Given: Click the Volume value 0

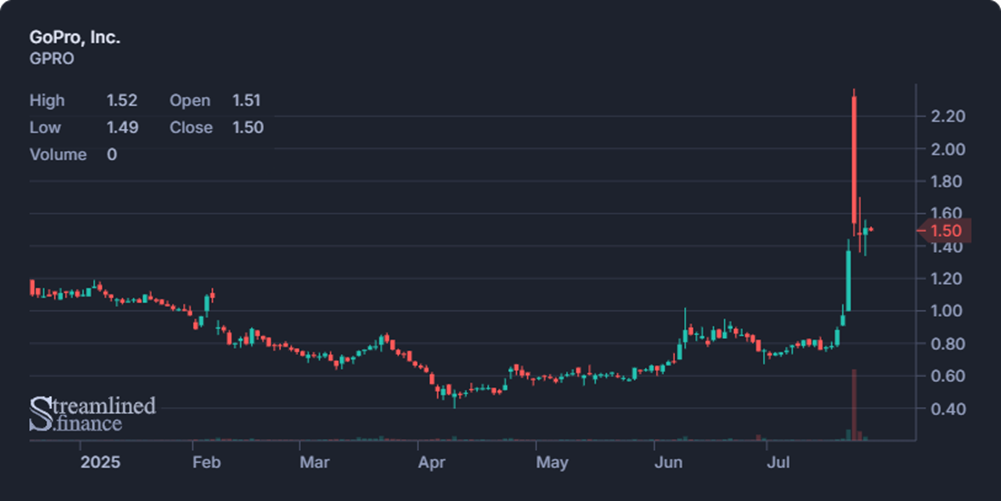Looking at the screenshot, I should coord(112,155).
